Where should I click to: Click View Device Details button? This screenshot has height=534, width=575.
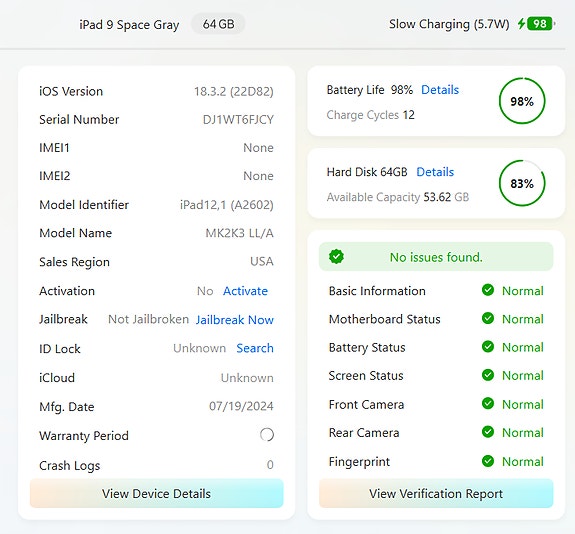[157, 493]
